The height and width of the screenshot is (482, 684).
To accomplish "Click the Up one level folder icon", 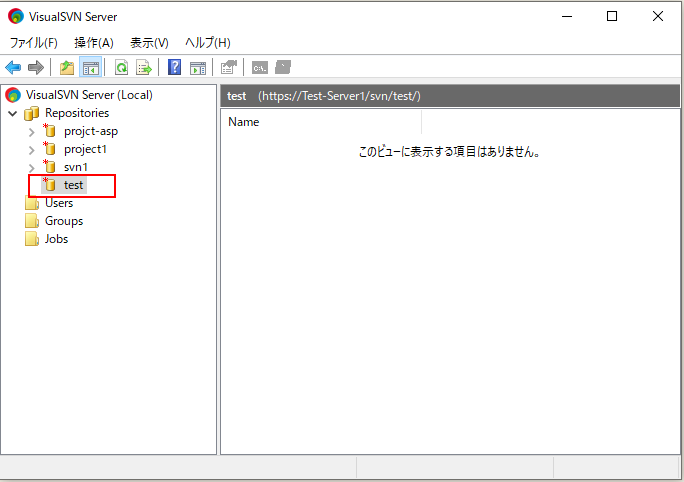I will click(67, 68).
